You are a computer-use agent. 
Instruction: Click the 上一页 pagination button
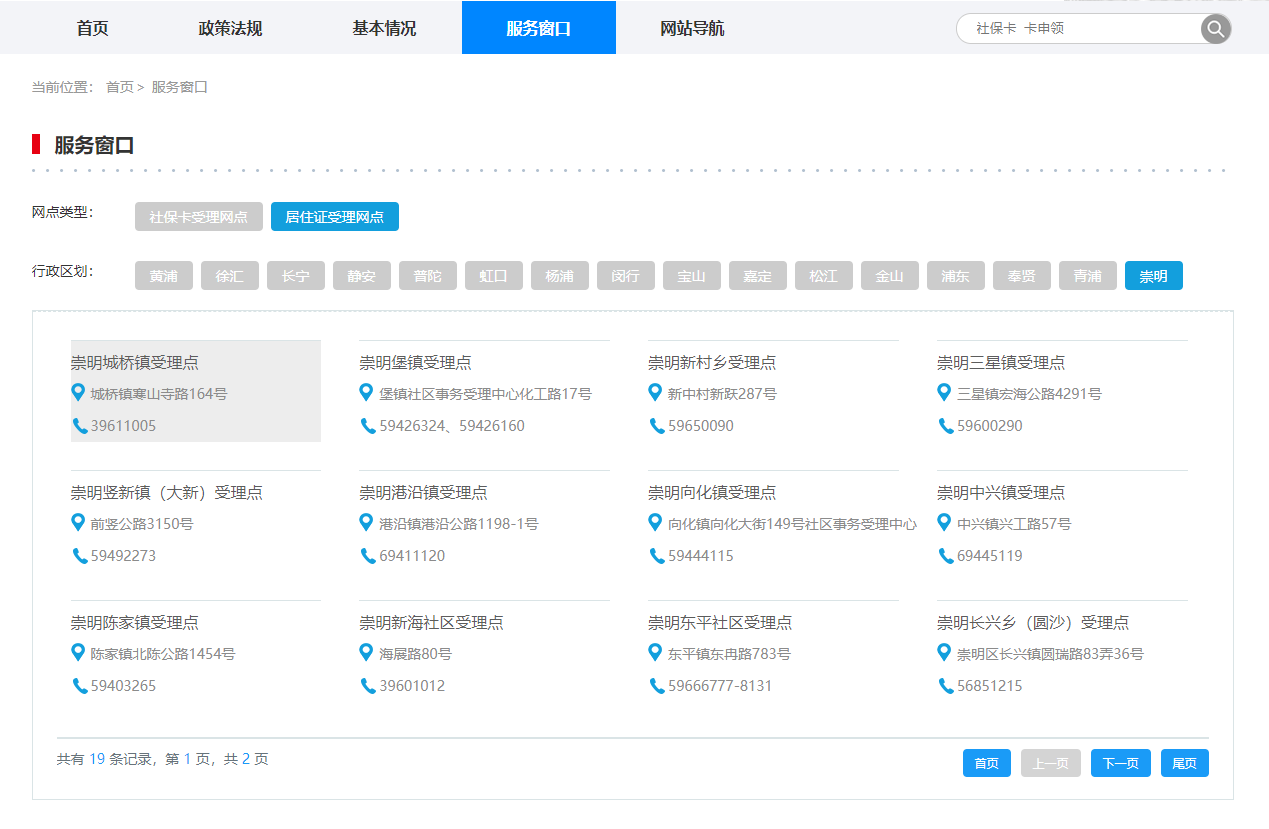tap(1051, 763)
